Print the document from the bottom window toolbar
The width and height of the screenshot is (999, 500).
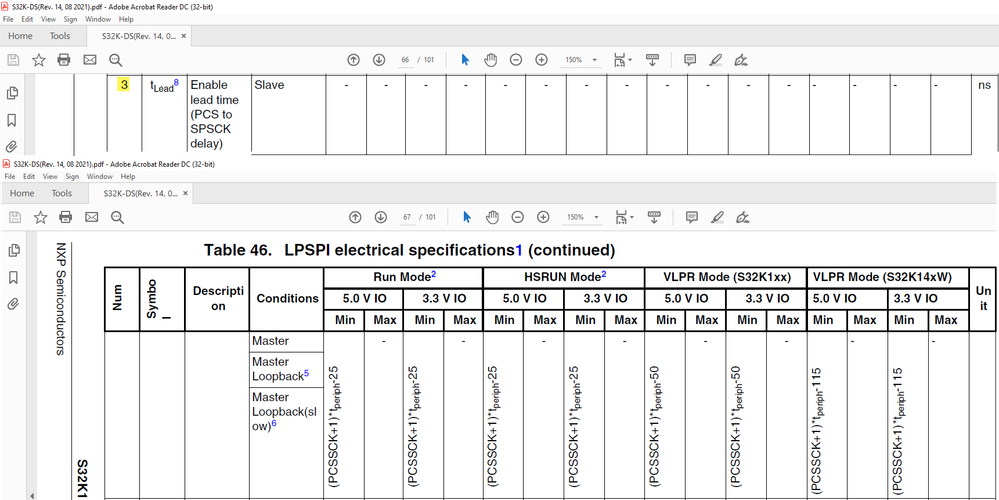65,217
